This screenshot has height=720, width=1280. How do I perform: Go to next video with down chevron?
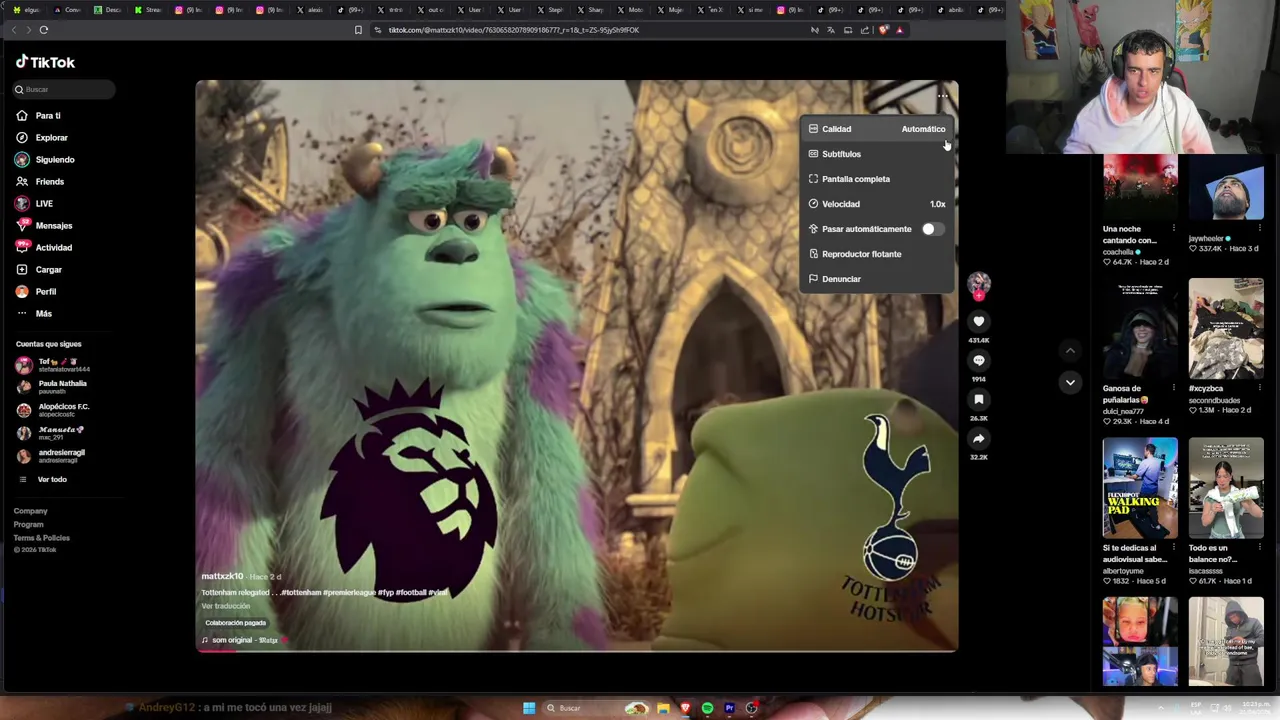(1070, 382)
